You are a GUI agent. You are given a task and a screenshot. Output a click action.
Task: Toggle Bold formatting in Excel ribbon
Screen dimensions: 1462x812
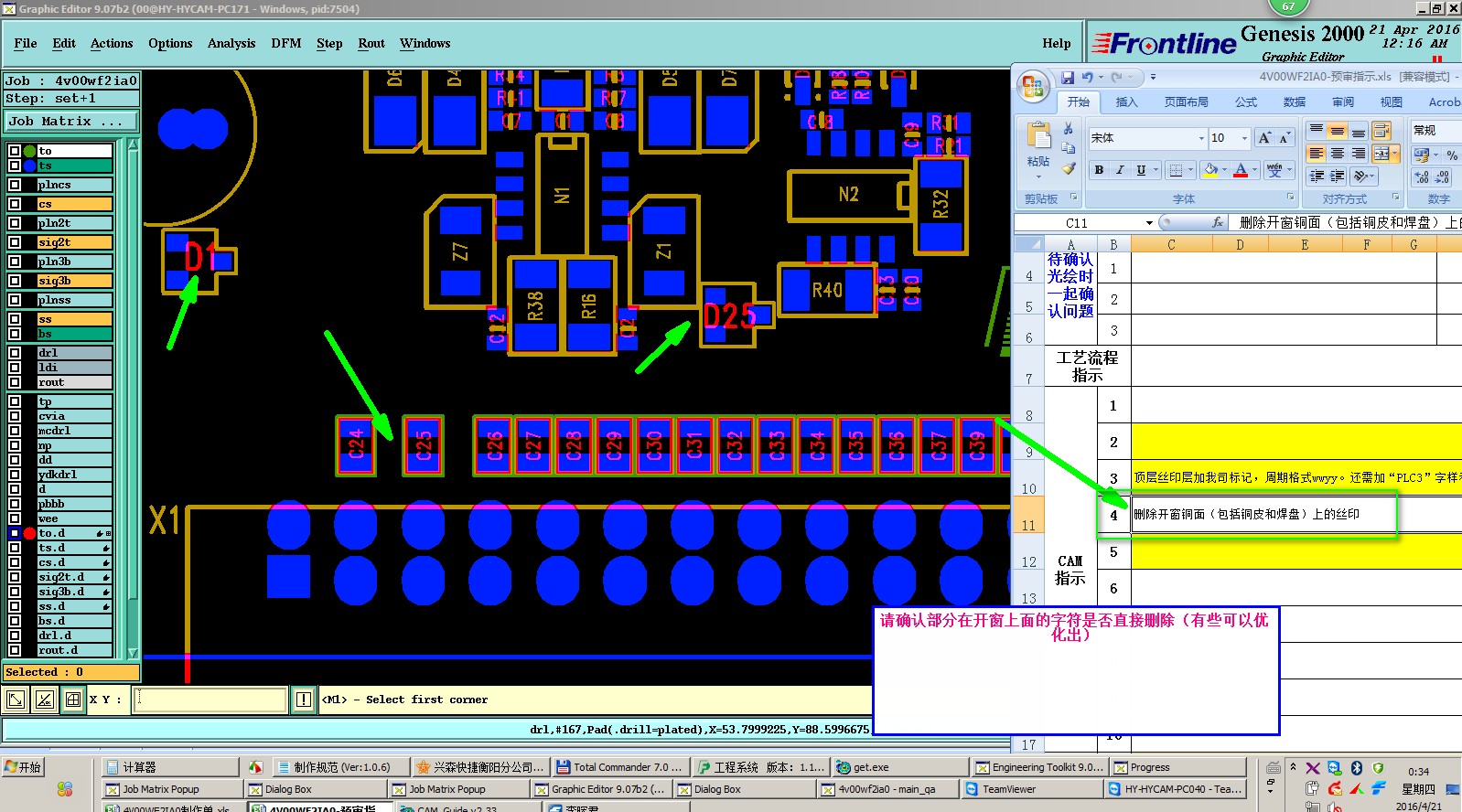[1099, 170]
